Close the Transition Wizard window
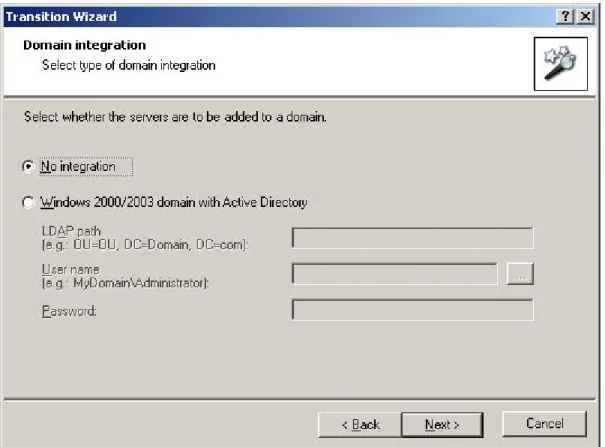The image size is (605, 447). click(x=585, y=16)
